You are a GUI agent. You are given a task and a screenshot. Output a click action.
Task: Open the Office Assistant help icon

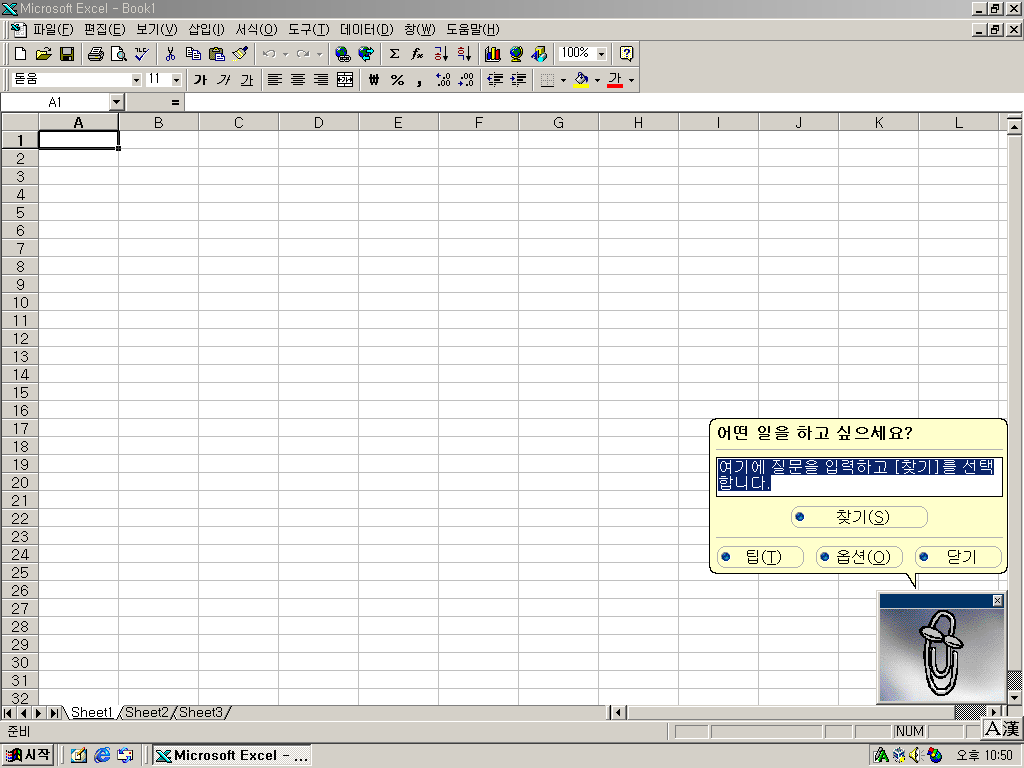click(x=626, y=54)
